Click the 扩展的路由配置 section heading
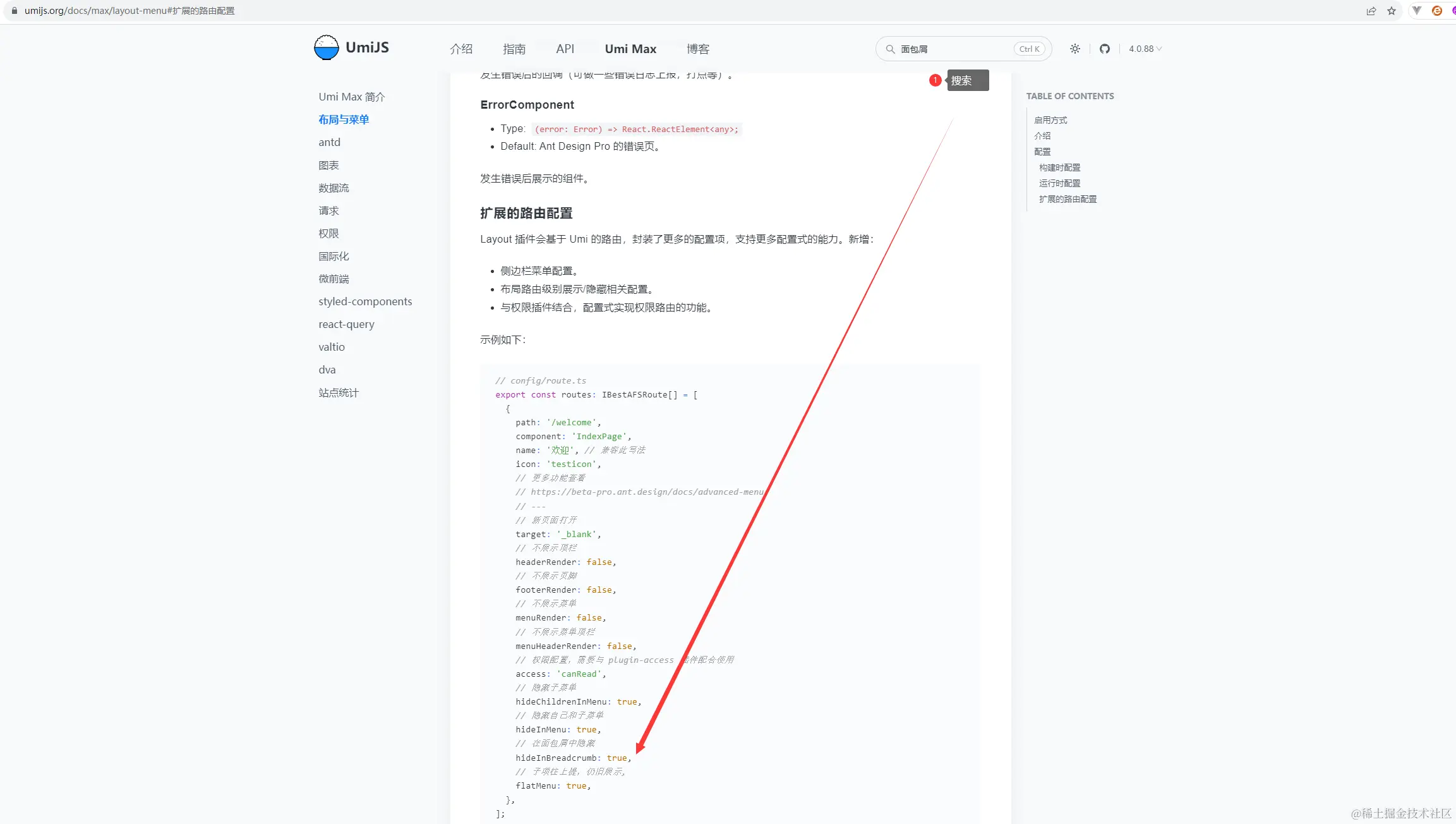The image size is (1456, 824). click(x=526, y=213)
